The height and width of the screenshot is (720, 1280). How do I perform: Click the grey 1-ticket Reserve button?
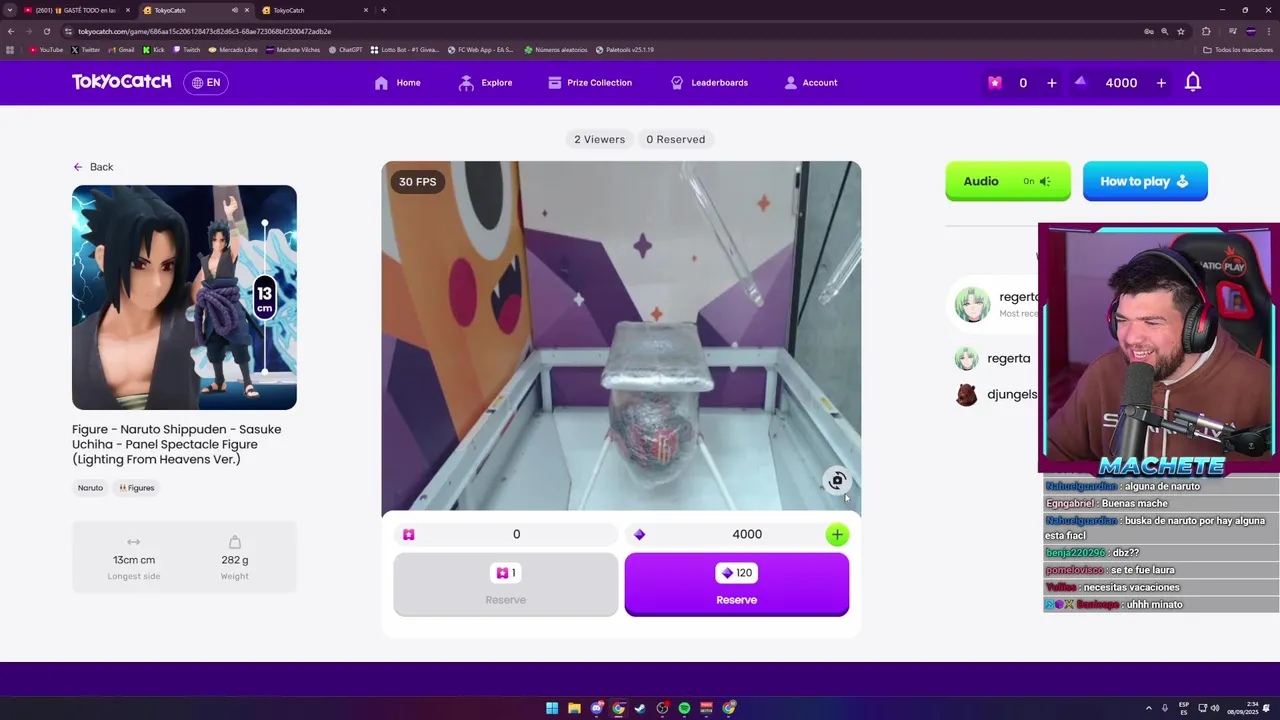(x=506, y=585)
